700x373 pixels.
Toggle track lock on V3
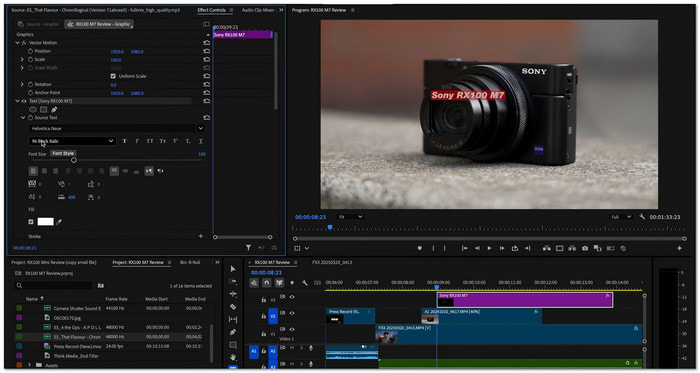pos(264,300)
